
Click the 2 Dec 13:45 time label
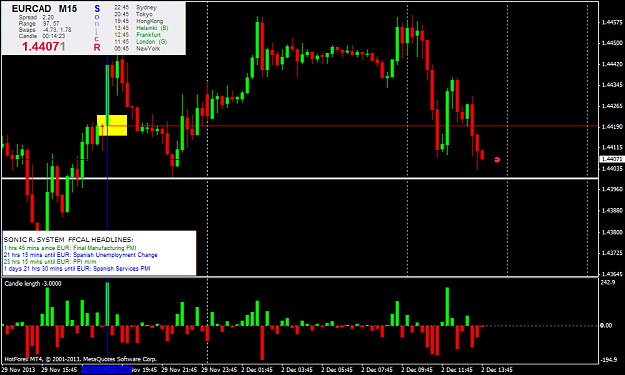click(x=497, y=370)
